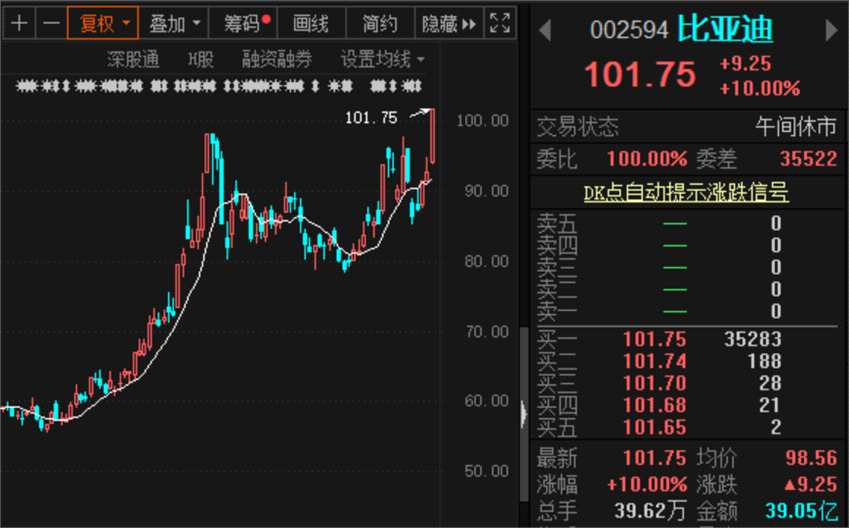Select the 融资融券 tag

(276, 59)
